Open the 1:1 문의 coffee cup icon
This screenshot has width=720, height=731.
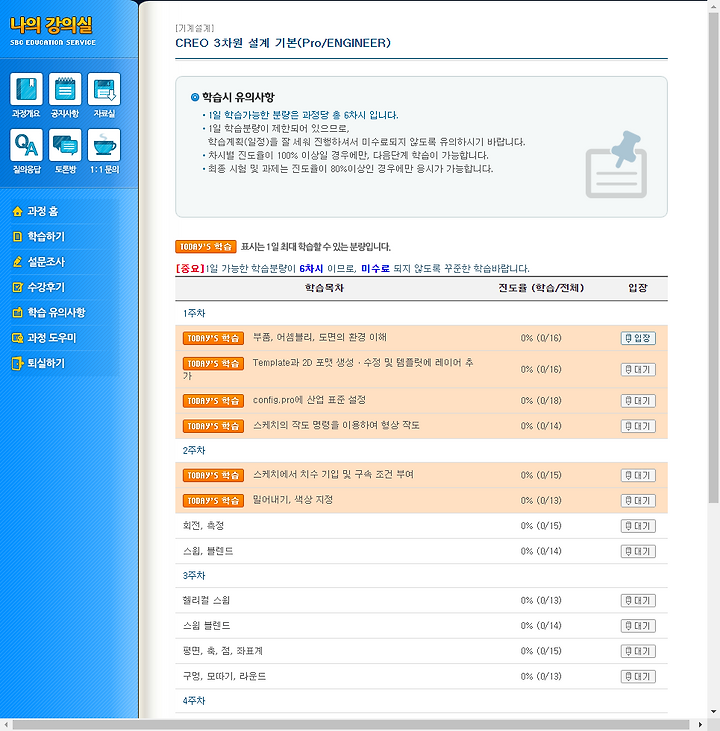[104, 151]
